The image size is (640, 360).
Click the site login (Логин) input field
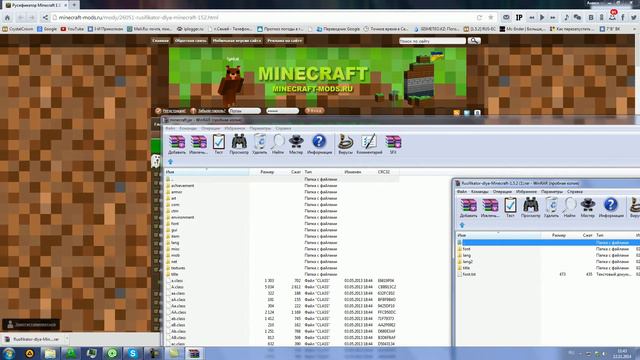point(244,111)
